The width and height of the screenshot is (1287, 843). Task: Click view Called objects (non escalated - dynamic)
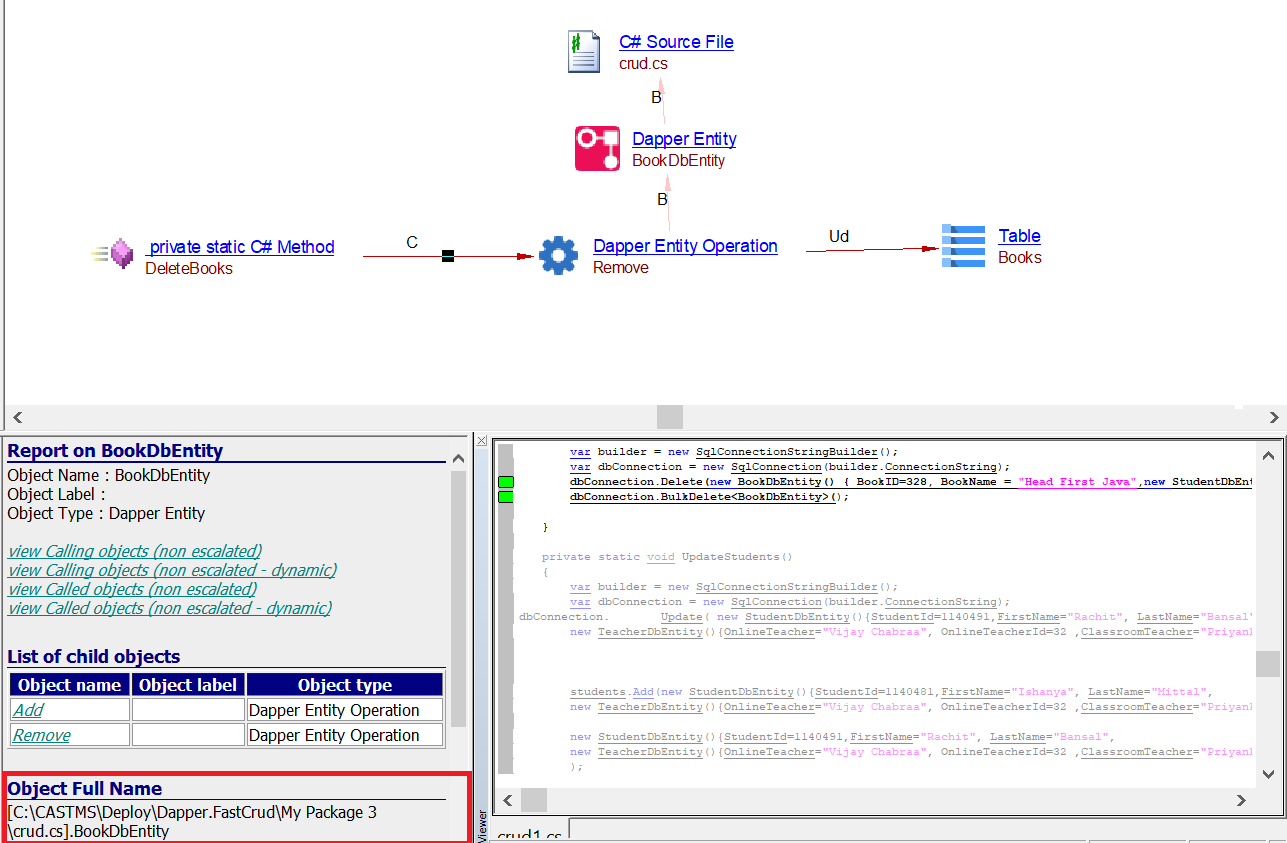[x=169, y=608]
